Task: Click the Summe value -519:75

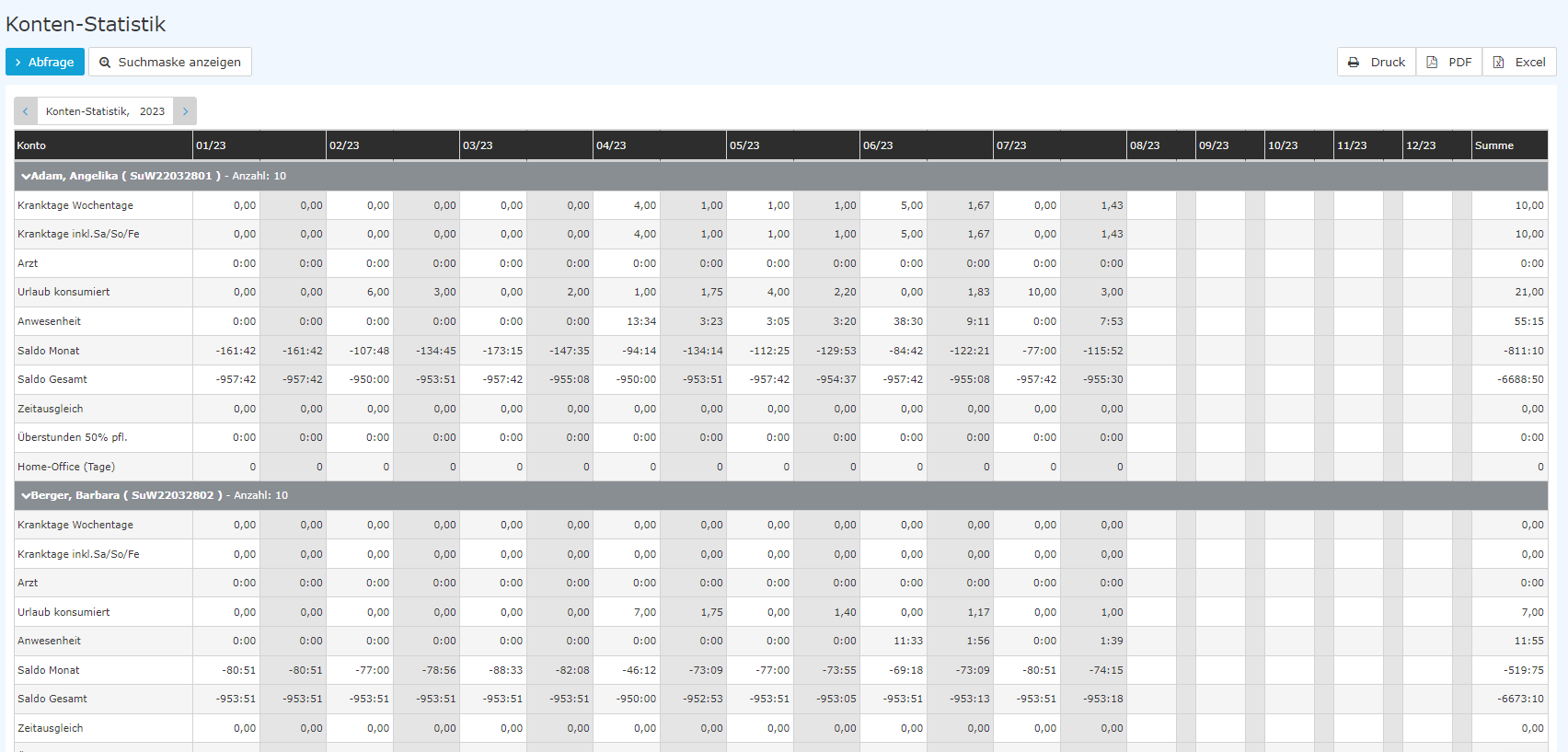Action: [x=1525, y=670]
